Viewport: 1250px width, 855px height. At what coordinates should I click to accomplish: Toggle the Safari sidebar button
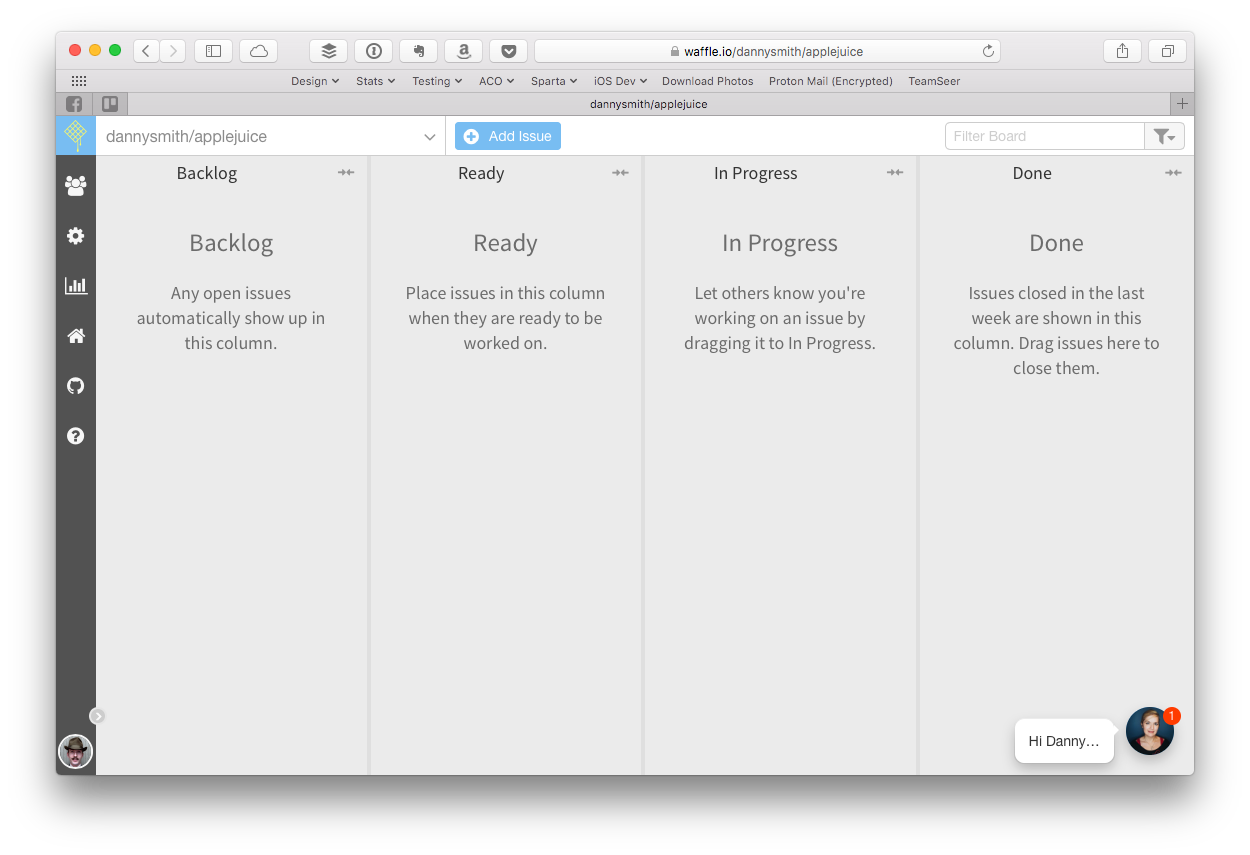point(213,51)
